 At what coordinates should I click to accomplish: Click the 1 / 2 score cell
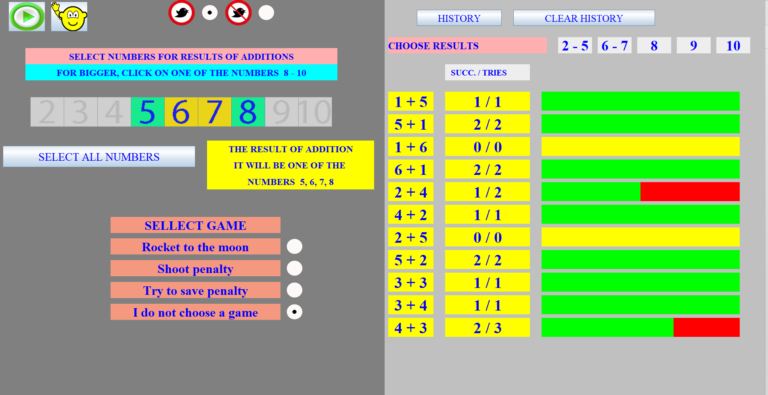click(487, 192)
